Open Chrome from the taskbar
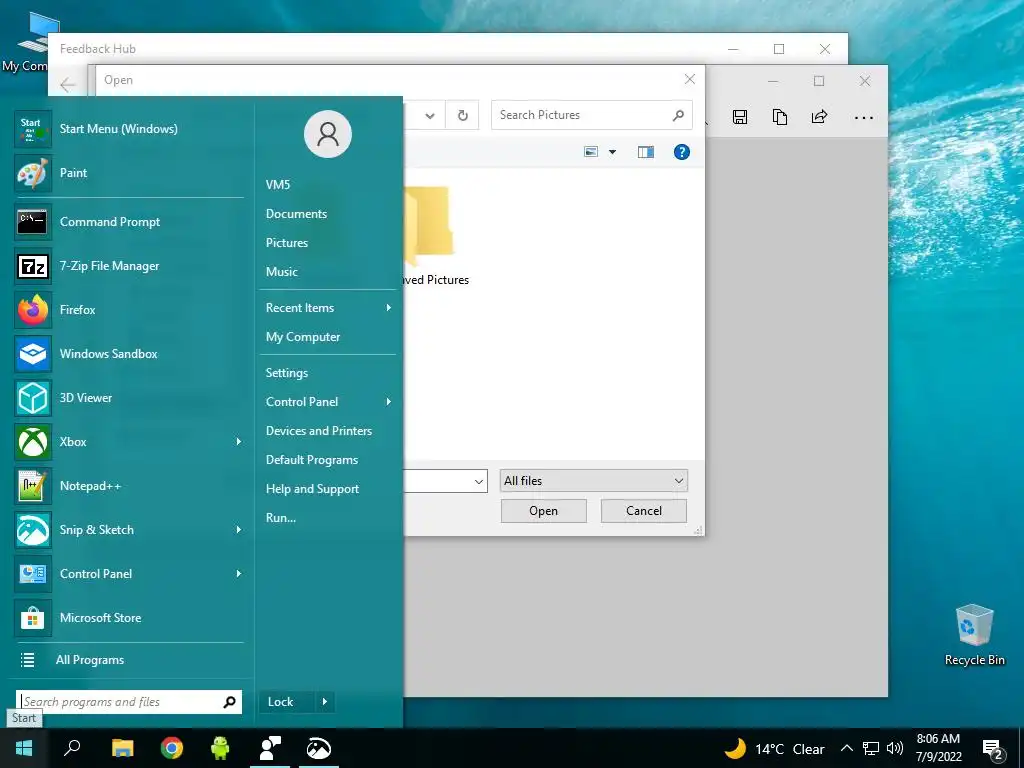The height and width of the screenshot is (768, 1024). tap(172, 748)
